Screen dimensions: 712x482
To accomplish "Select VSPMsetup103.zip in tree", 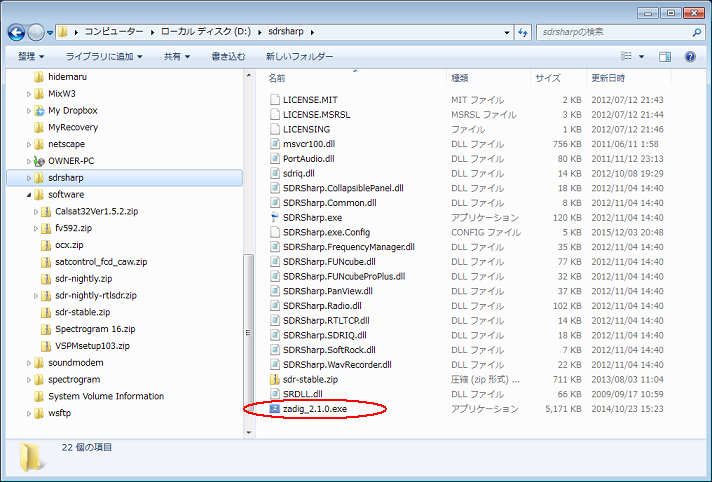I will click(x=92, y=346).
